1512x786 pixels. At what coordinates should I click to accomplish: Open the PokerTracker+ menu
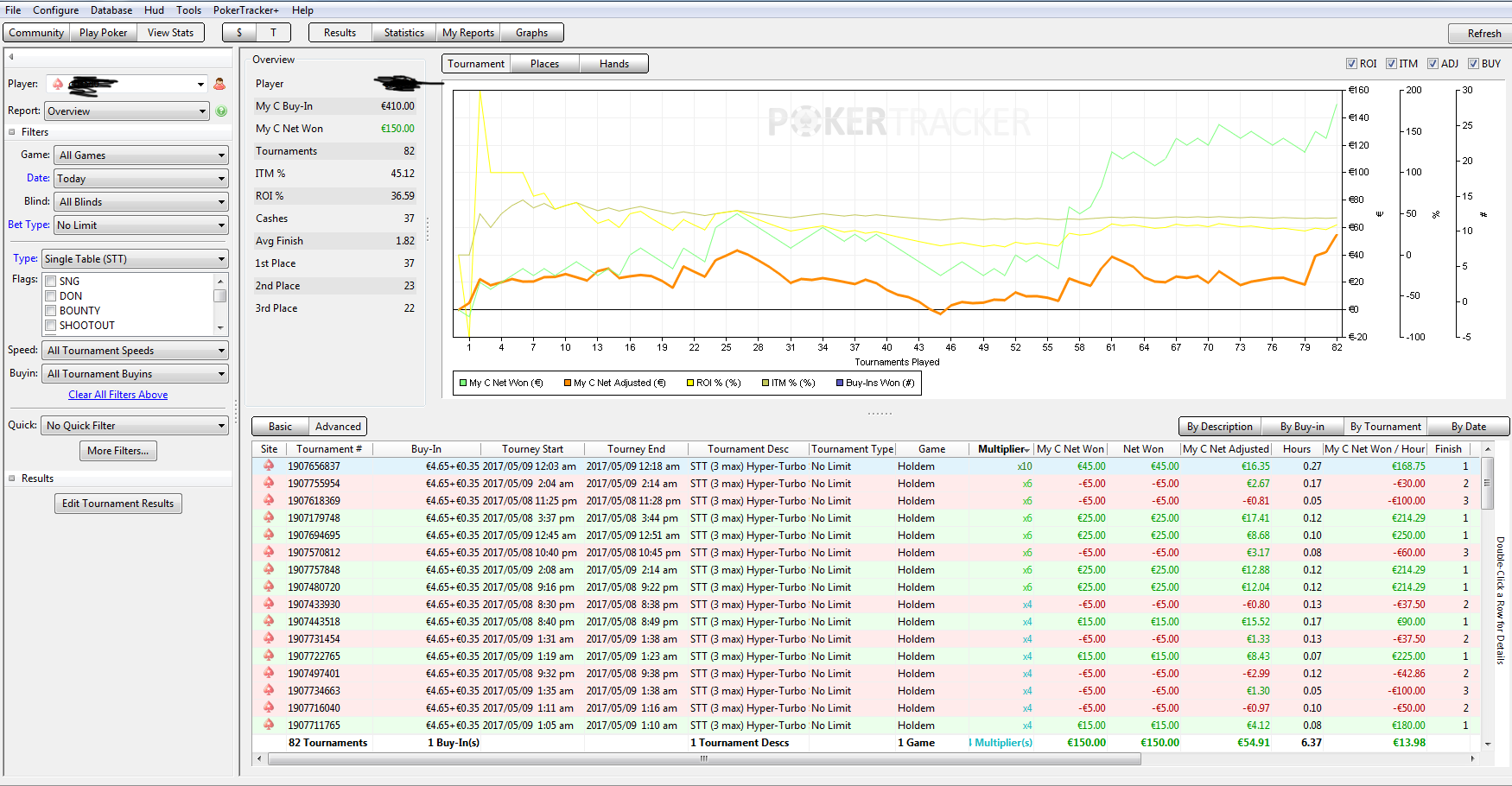pos(246,10)
